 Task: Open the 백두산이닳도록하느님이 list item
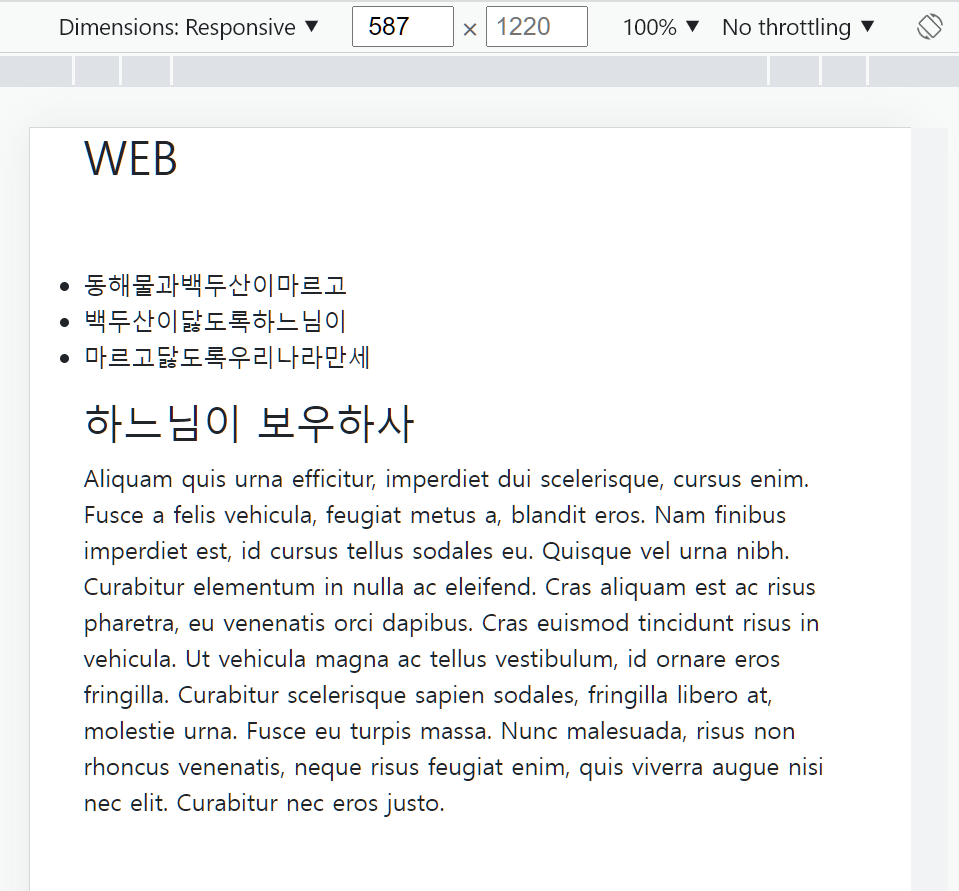pos(215,322)
